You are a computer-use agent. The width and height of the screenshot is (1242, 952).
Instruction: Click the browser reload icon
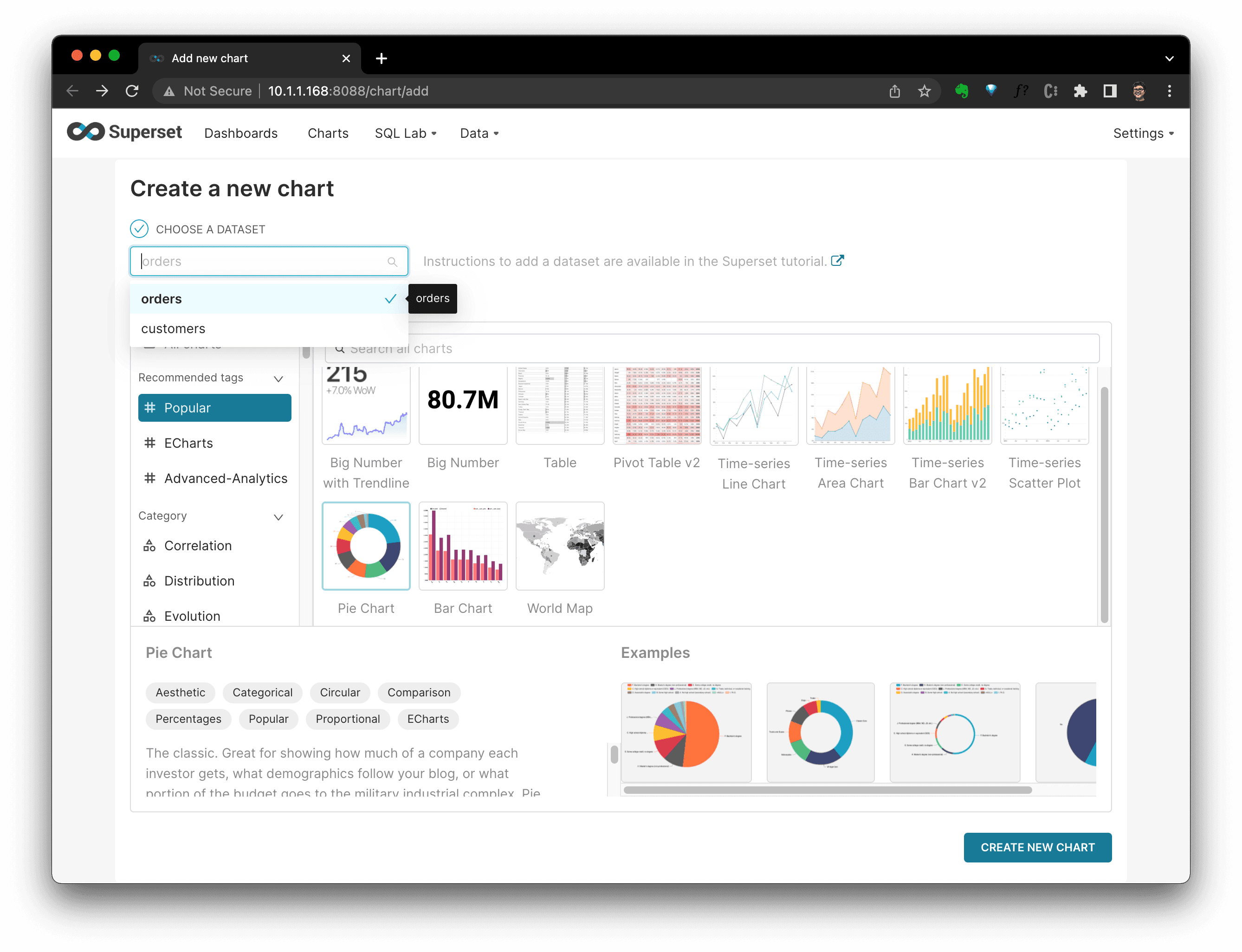[x=132, y=90]
